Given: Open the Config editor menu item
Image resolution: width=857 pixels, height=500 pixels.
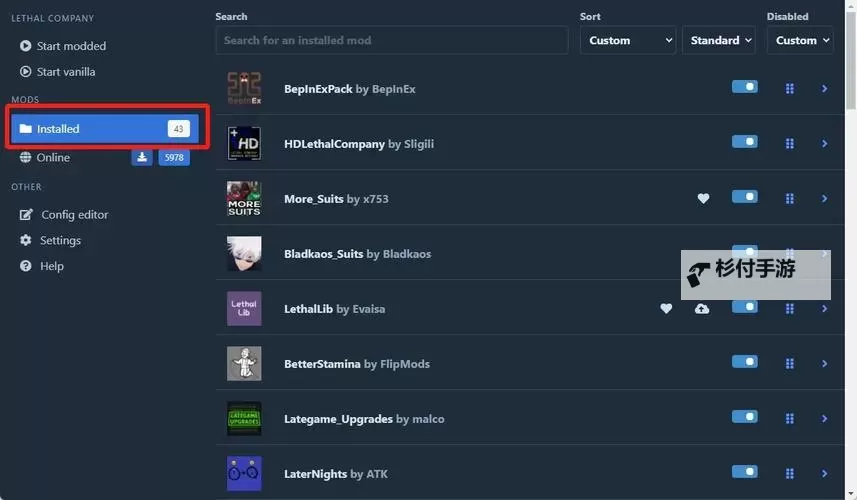Looking at the screenshot, I should (x=74, y=214).
